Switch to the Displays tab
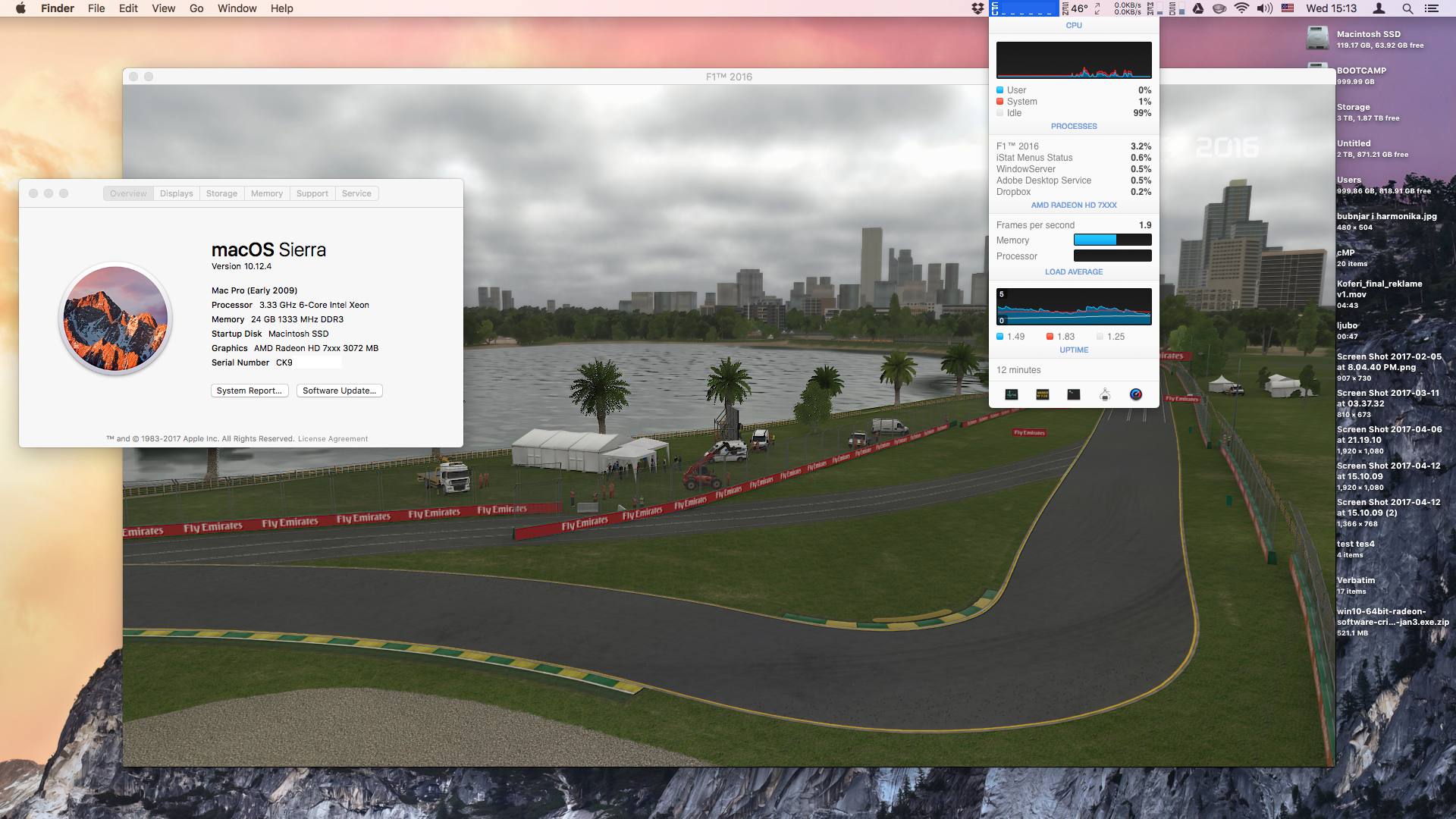This screenshot has height=819, width=1456. tap(177, 193)
